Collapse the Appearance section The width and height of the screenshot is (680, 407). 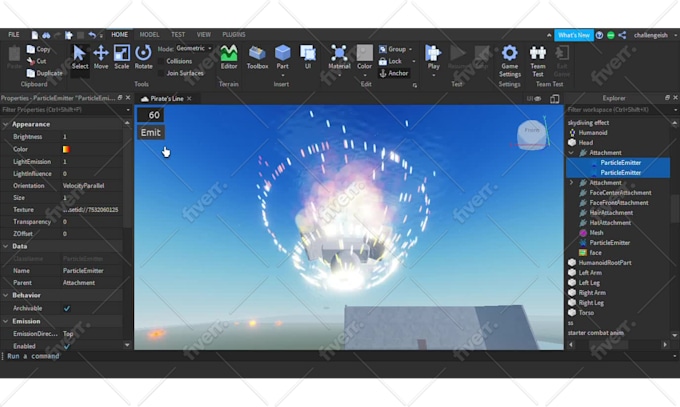[6, 124]
